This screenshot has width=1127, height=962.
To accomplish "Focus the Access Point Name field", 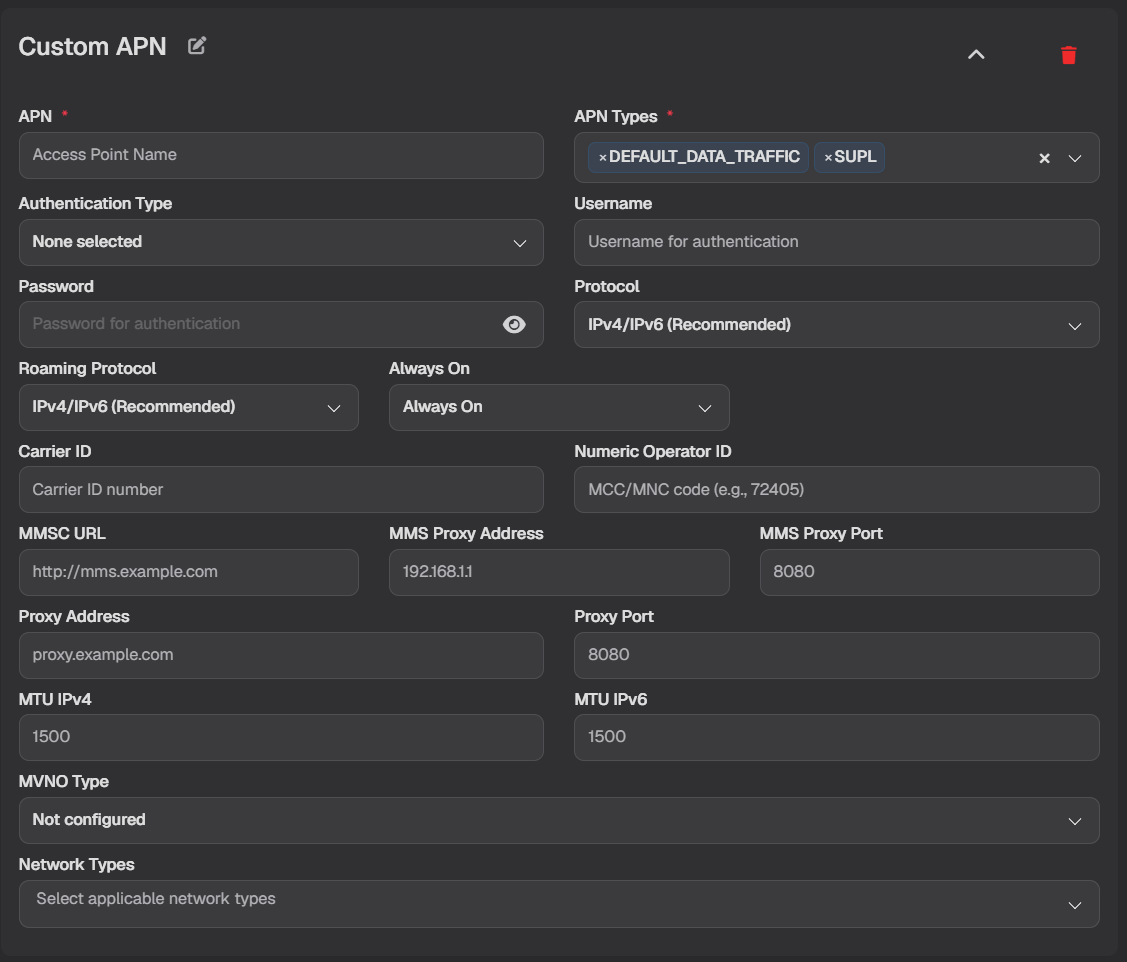I will click(x=281, y=155).
